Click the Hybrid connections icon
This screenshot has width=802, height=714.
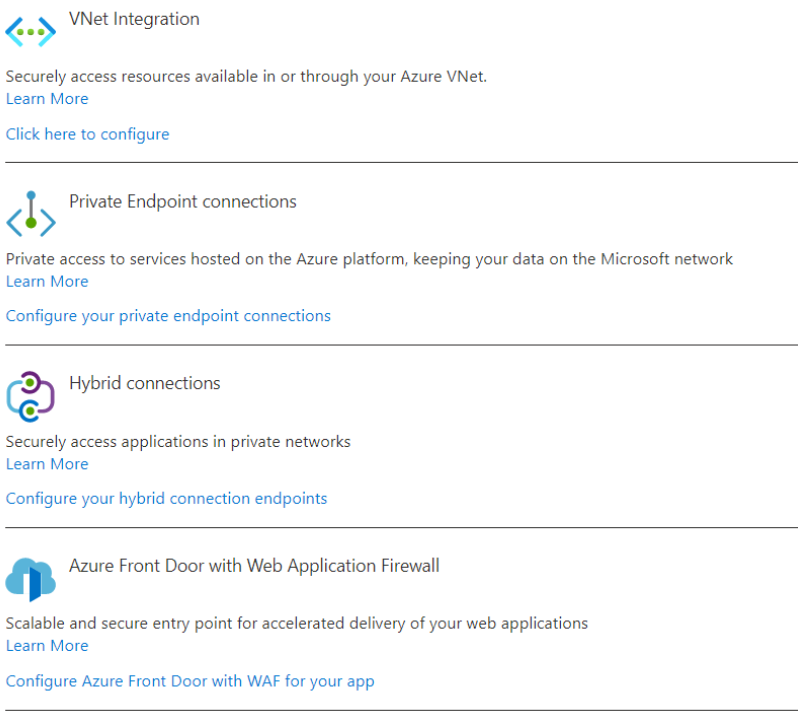tap(31, 397)
